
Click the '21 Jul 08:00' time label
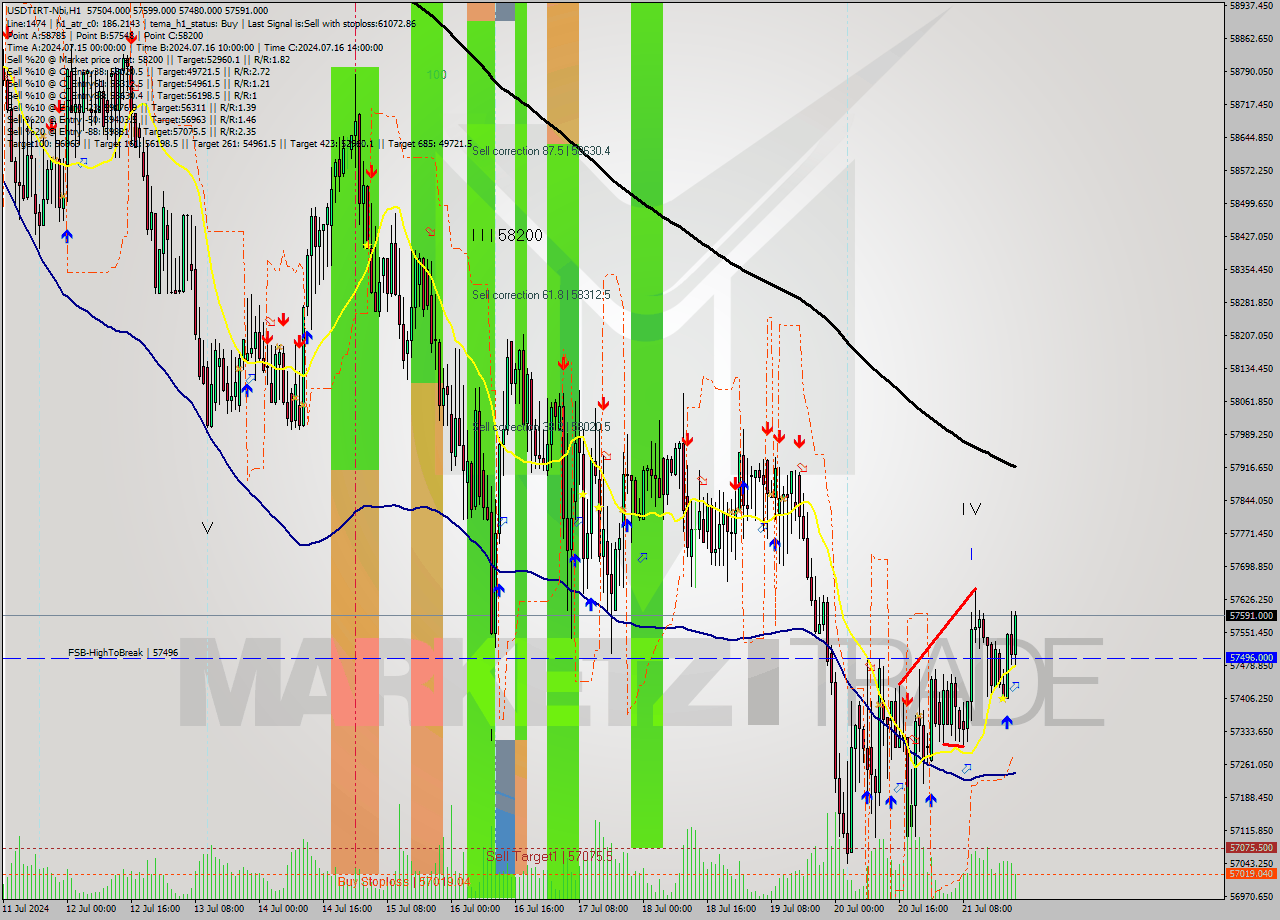[x=987, y=909]
